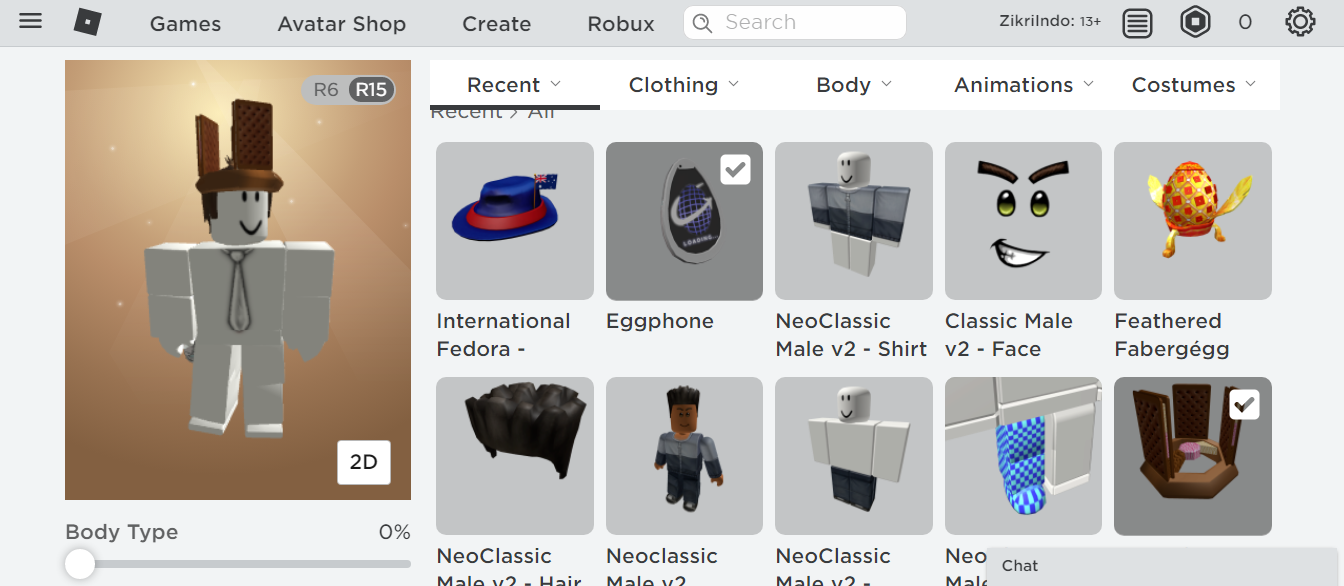Click the search magnifier icon
The height and width of the screenshot is (586, 1344).
[703, 23]
